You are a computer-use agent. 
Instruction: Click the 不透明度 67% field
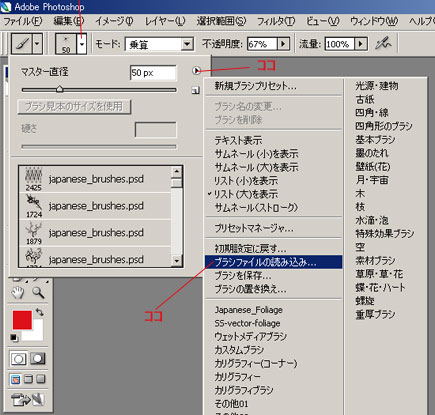tap(262, 44)
